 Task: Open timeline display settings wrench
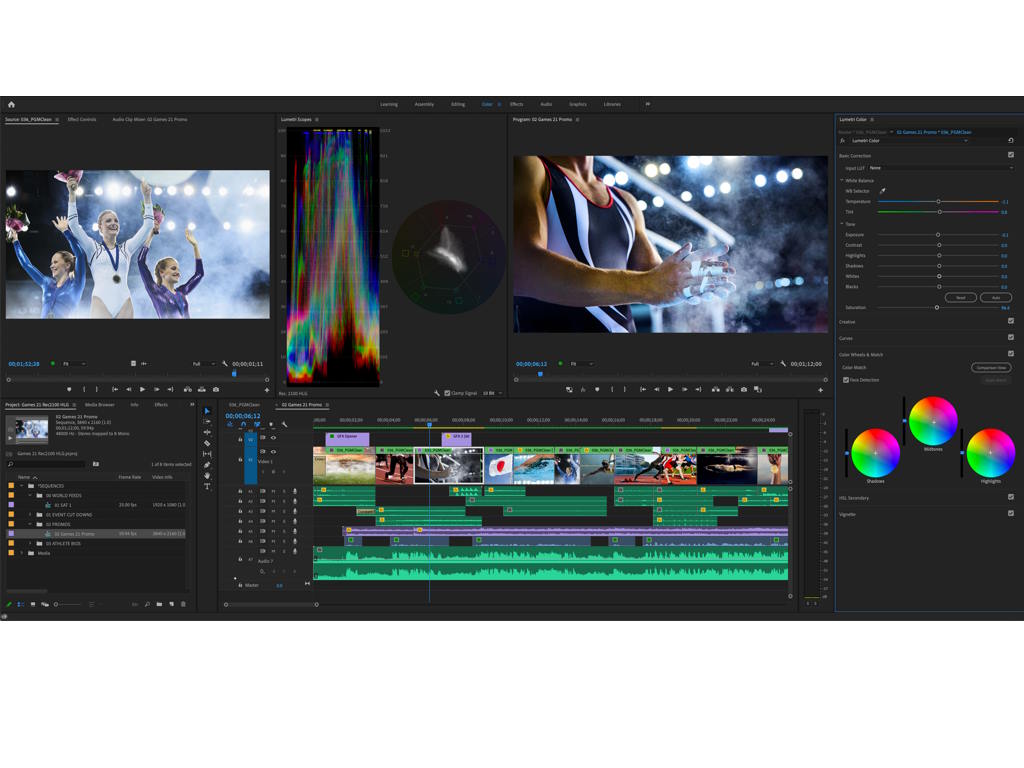click(x=284, y=424)
